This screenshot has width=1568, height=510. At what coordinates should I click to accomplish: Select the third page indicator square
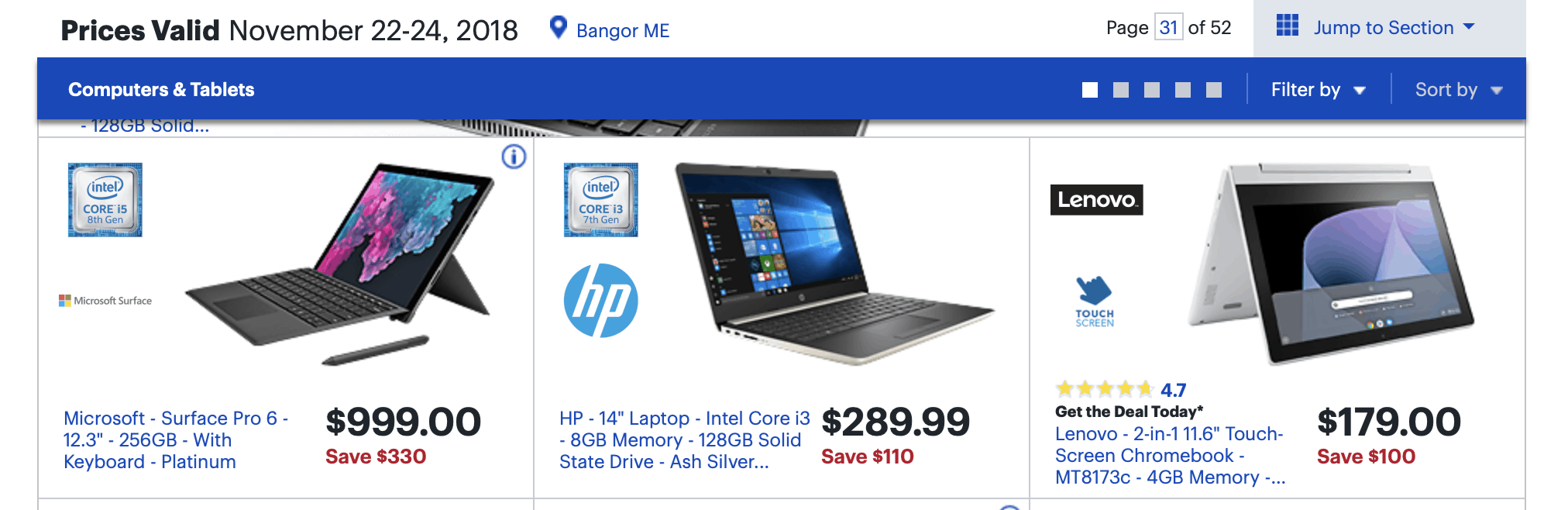1152,90
